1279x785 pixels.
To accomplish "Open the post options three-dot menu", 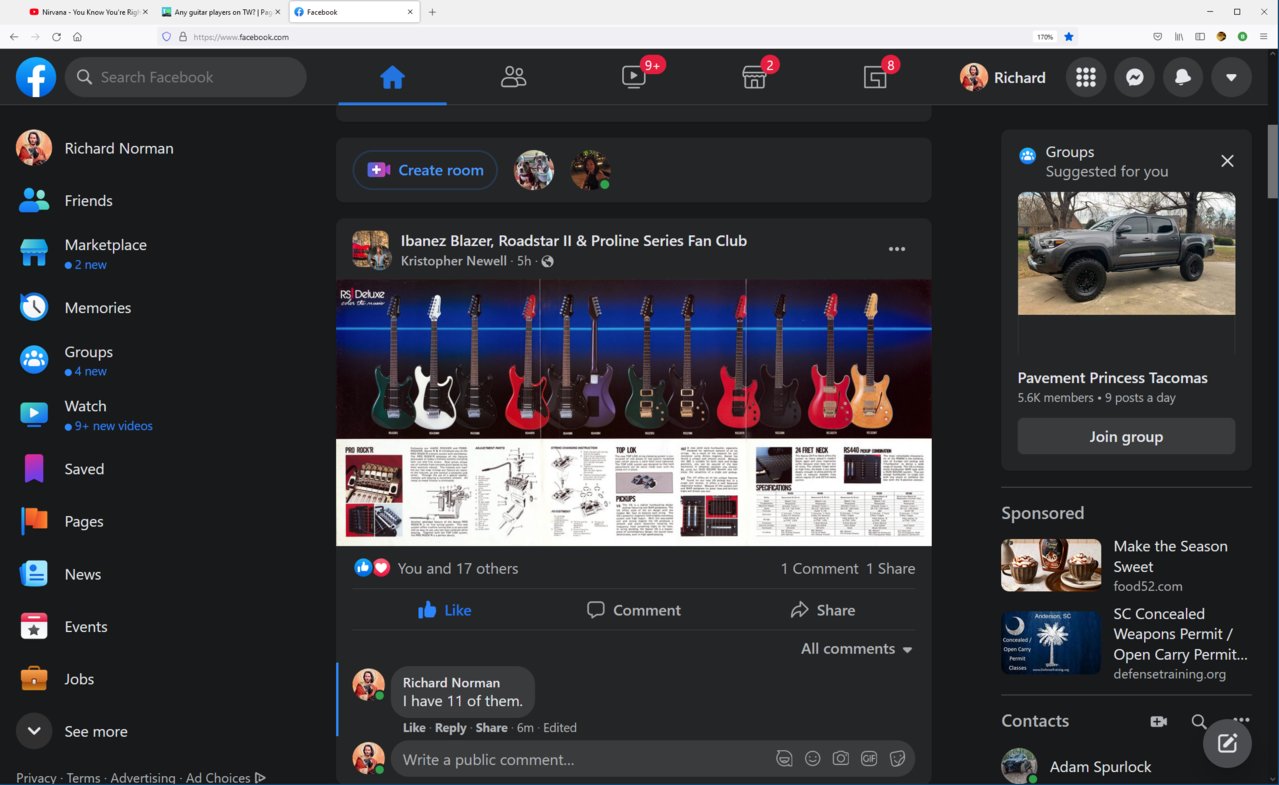I will tap(897, 249).
